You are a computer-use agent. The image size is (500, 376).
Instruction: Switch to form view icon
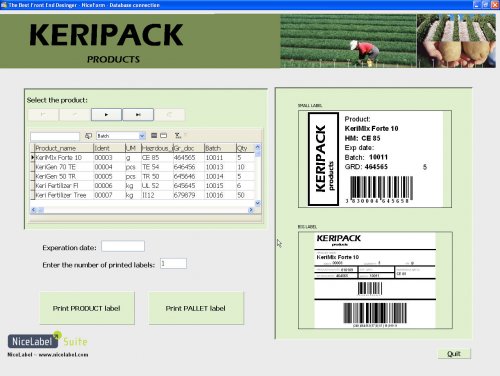(163, 135)
